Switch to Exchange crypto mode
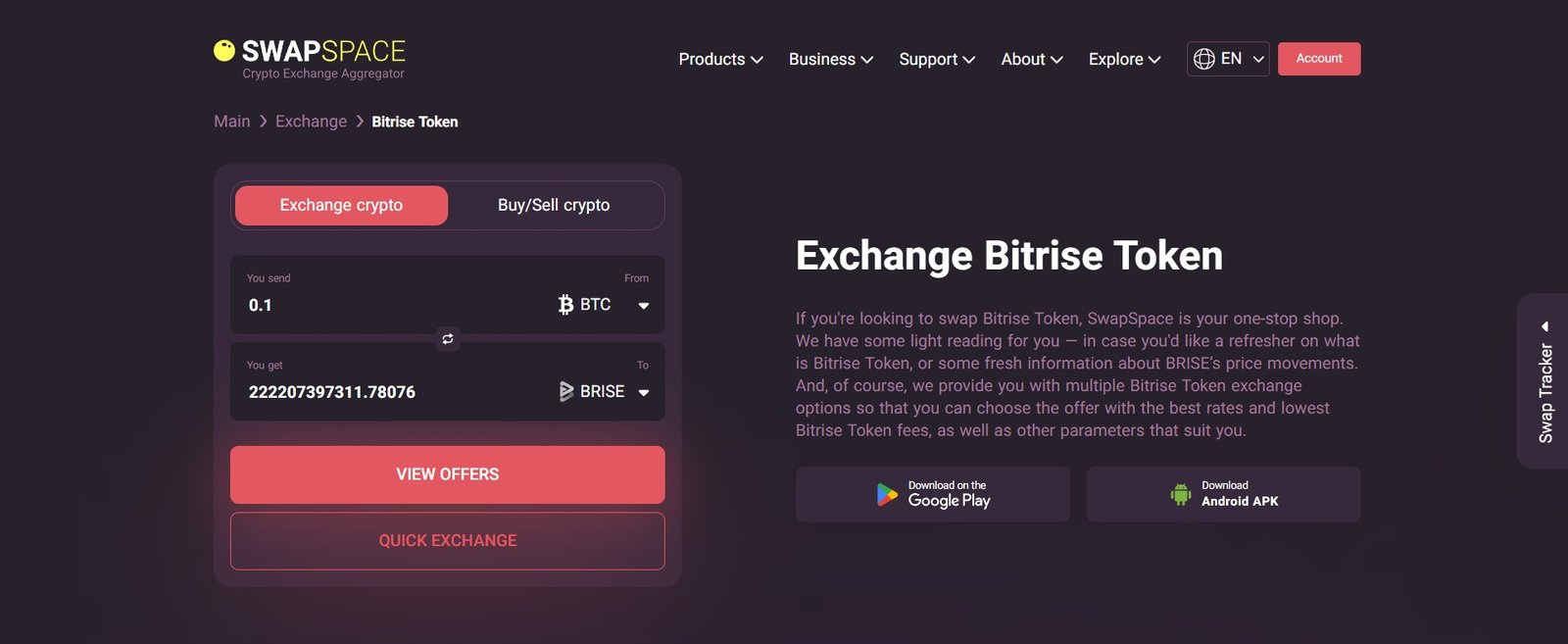1568x644 pixels. click(x=341, y=206)
